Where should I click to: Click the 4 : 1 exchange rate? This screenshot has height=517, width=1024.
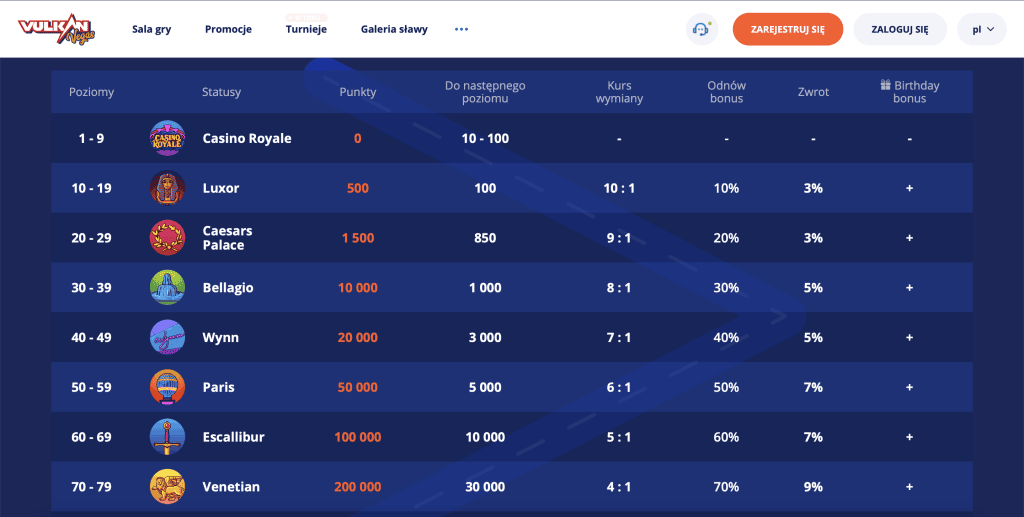coord(619,486)
